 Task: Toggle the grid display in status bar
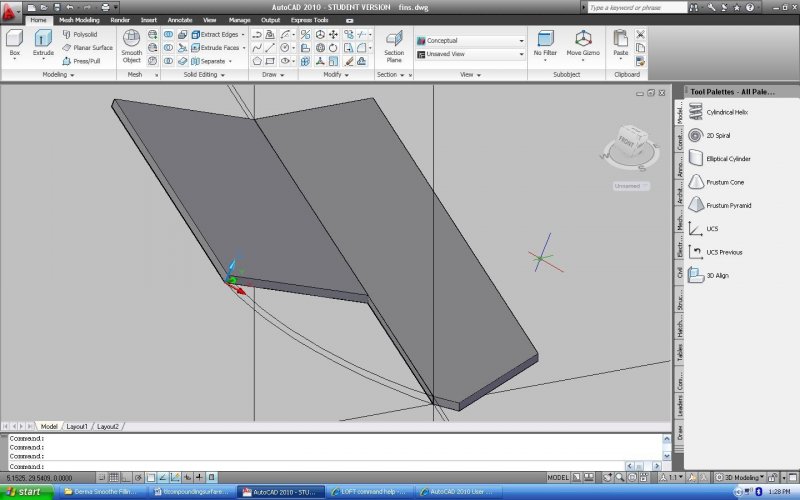point(114,478)
